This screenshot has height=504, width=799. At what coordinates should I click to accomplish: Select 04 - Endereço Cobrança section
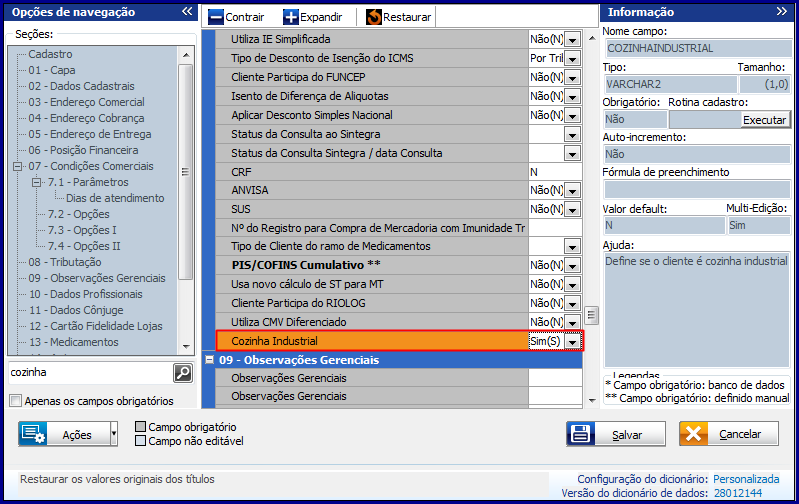tap(86, 118)
